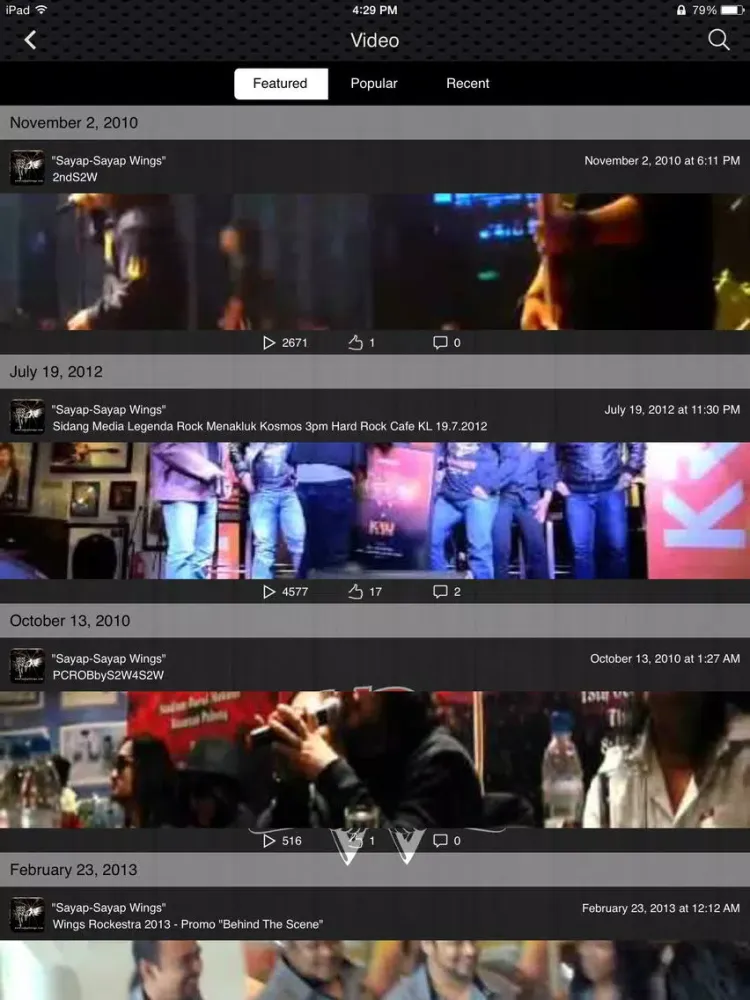Tap play icon showing 4577 views

point(269,592)
